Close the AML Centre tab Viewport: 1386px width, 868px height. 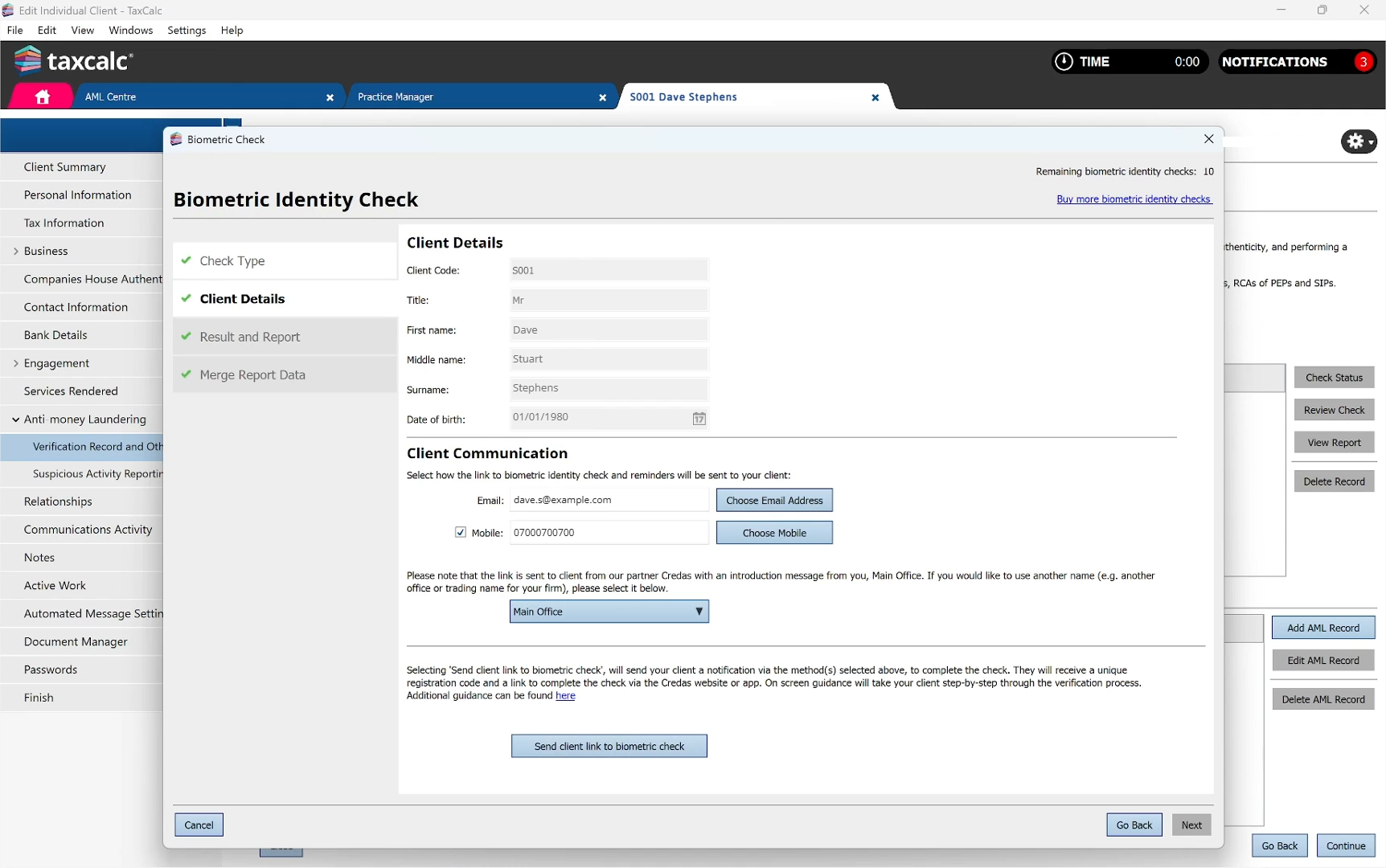click(330, 97)
